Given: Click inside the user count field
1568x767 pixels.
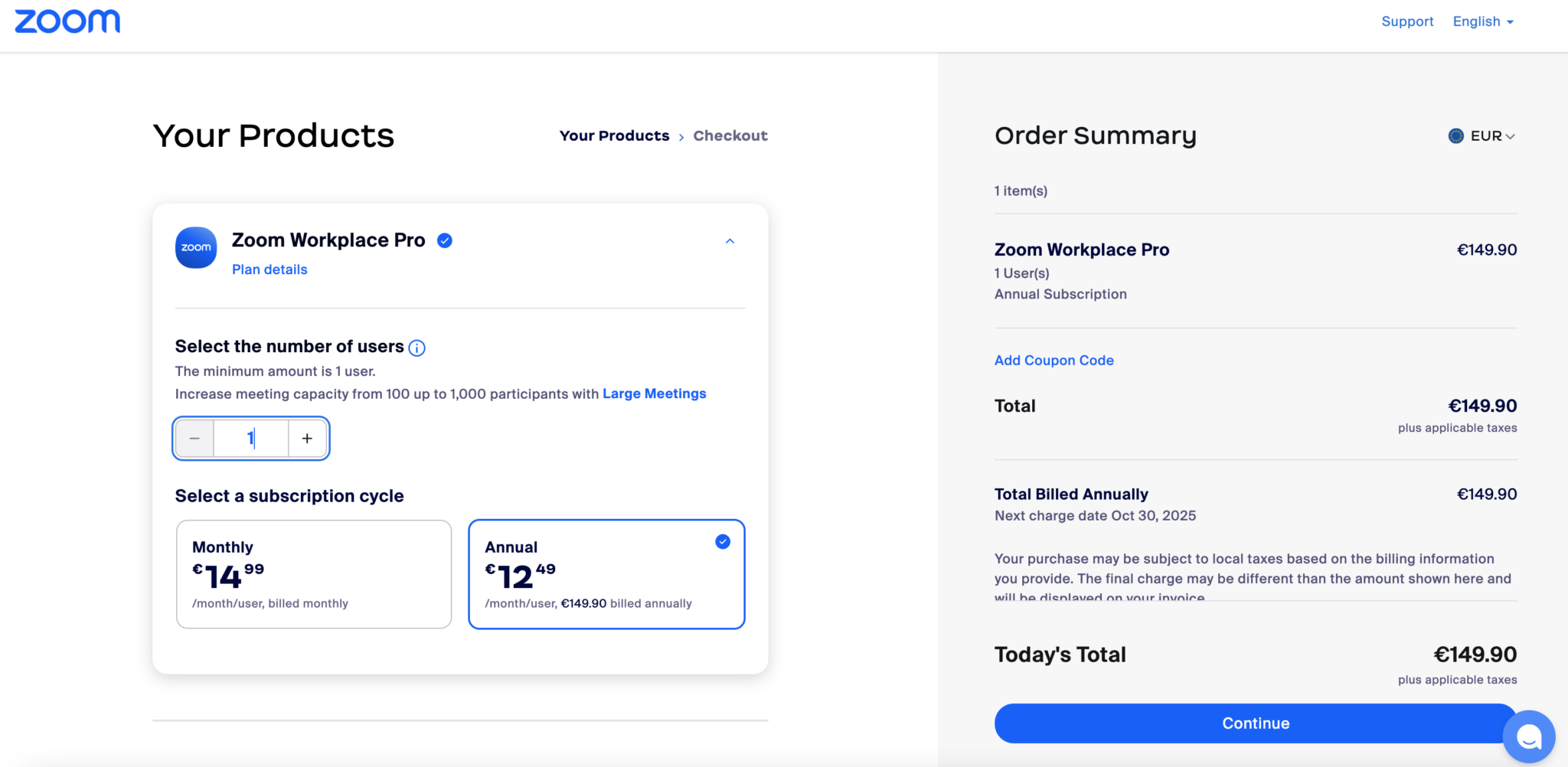Looking at the screenshot, I should click(250, 438).
